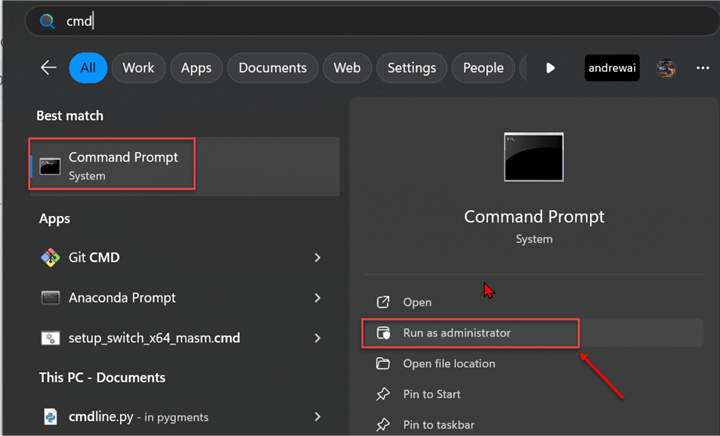This screenshot has height=436, width=720.
Task: Click the setup_switch_x64_masm.cmd file icon
Action: tap(50, 338)
